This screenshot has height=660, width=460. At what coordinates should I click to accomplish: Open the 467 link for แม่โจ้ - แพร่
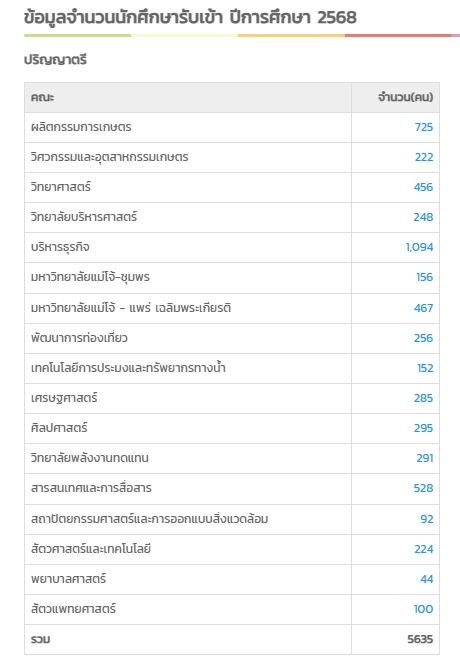(423, 308)
